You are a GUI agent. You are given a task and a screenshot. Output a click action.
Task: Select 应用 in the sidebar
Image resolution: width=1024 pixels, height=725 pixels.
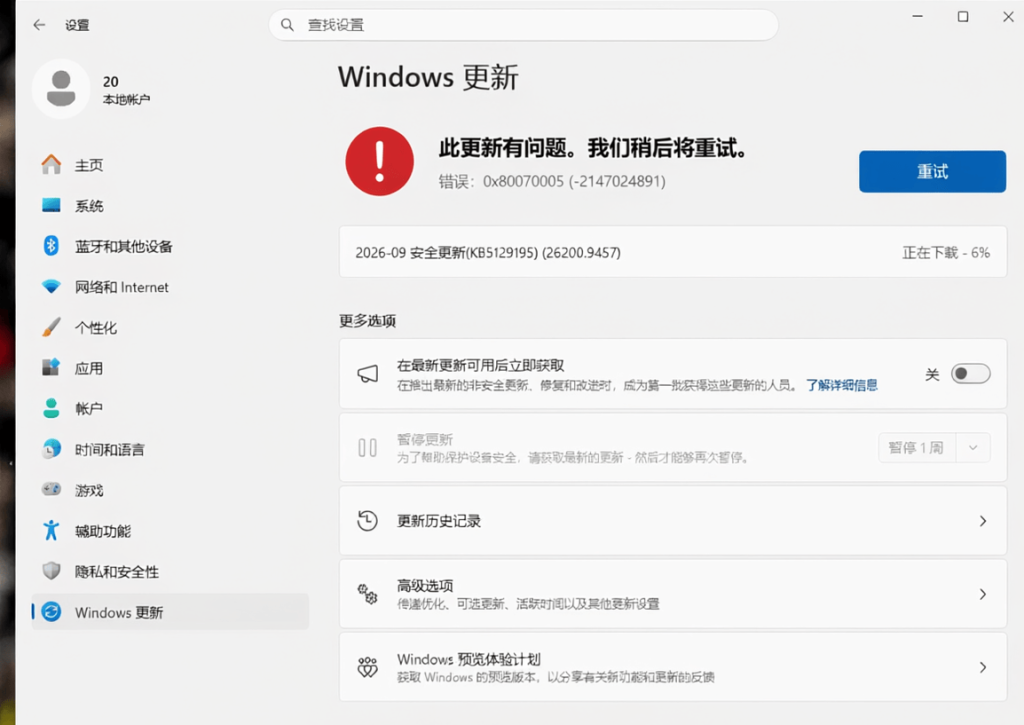(170, 368)
